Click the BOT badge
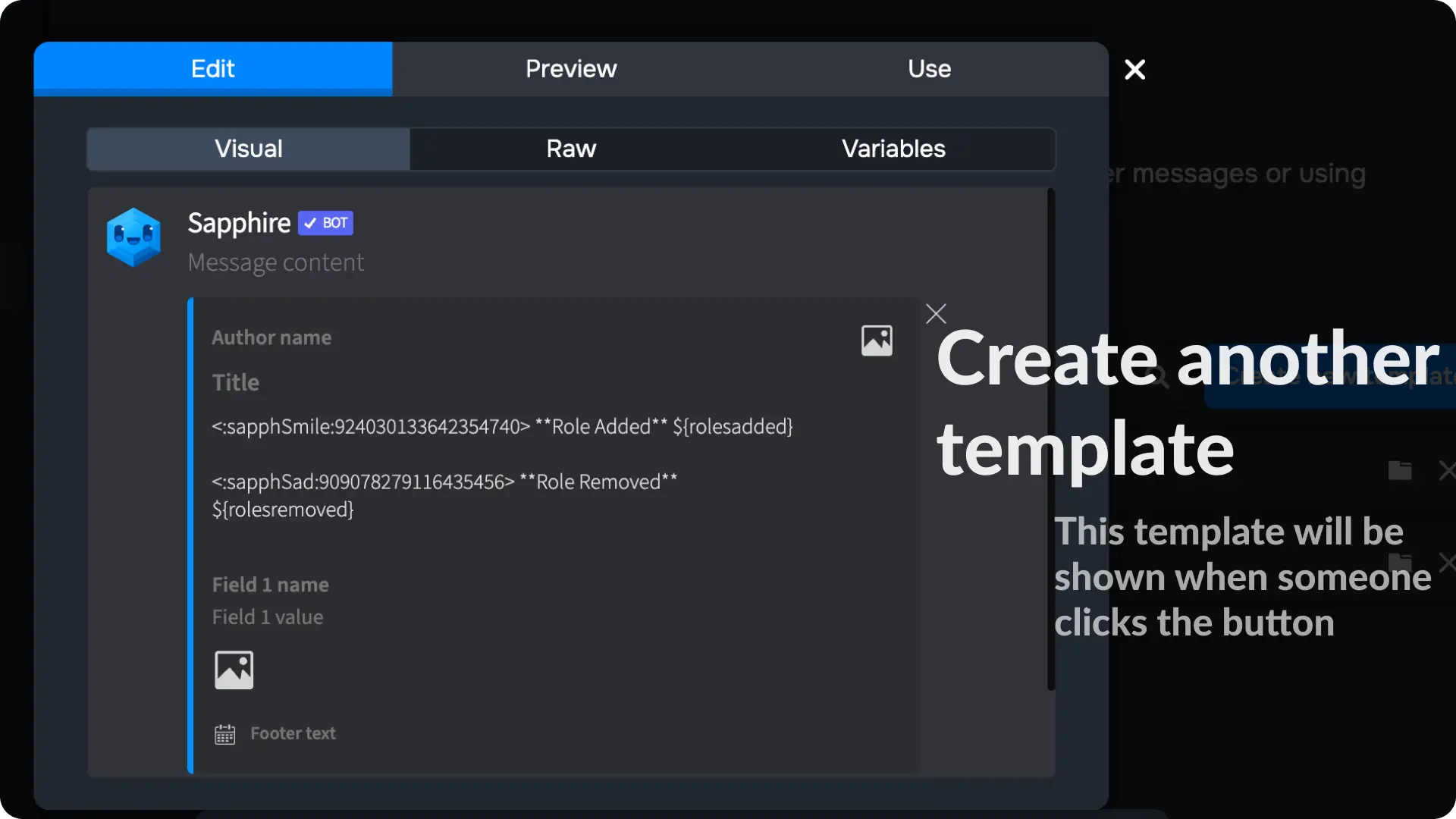The width and height of the screenshot is (1456, 819). (325, 223)
